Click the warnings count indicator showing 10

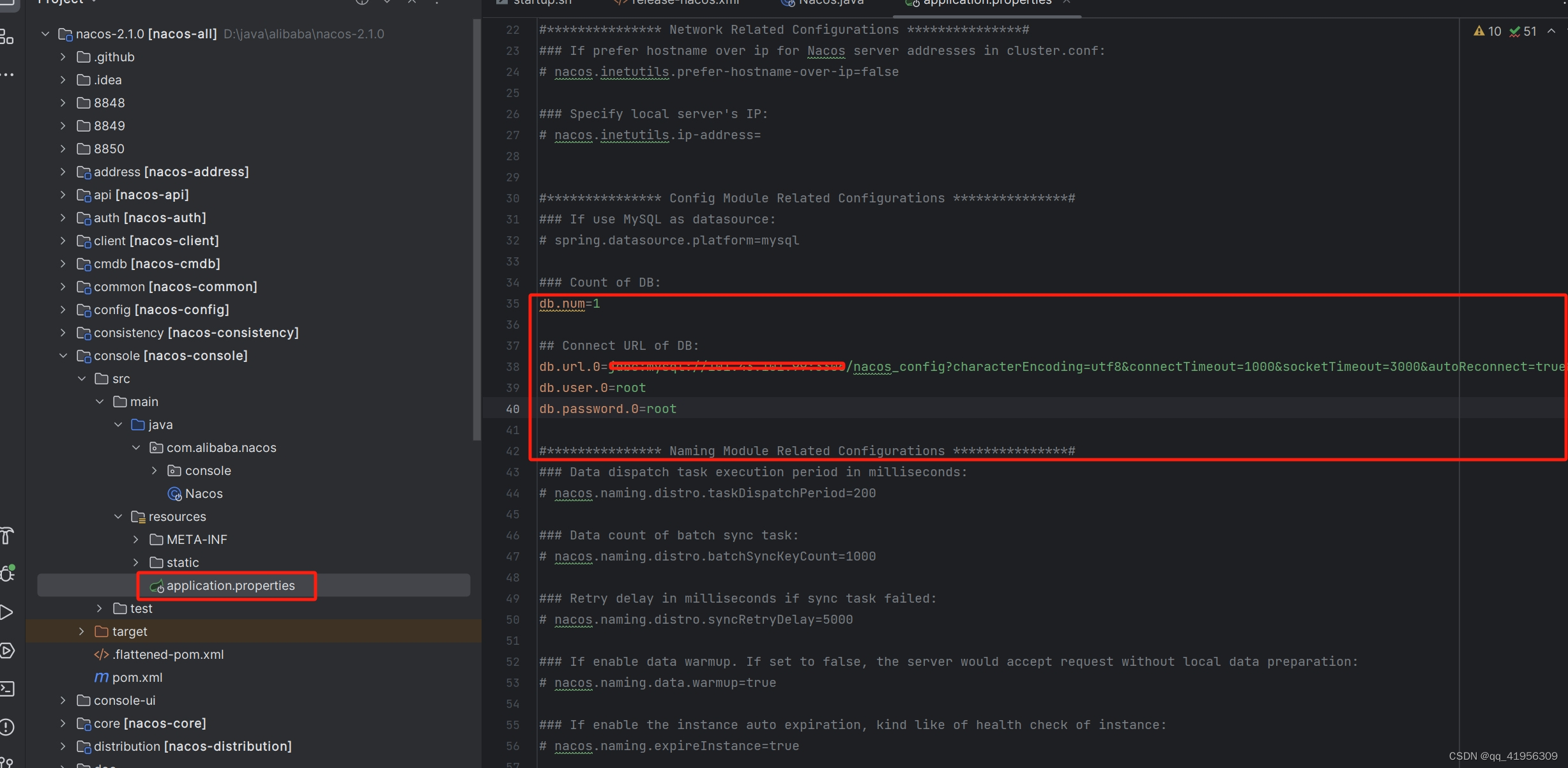pyautogui.click(x=1487, y=31)
